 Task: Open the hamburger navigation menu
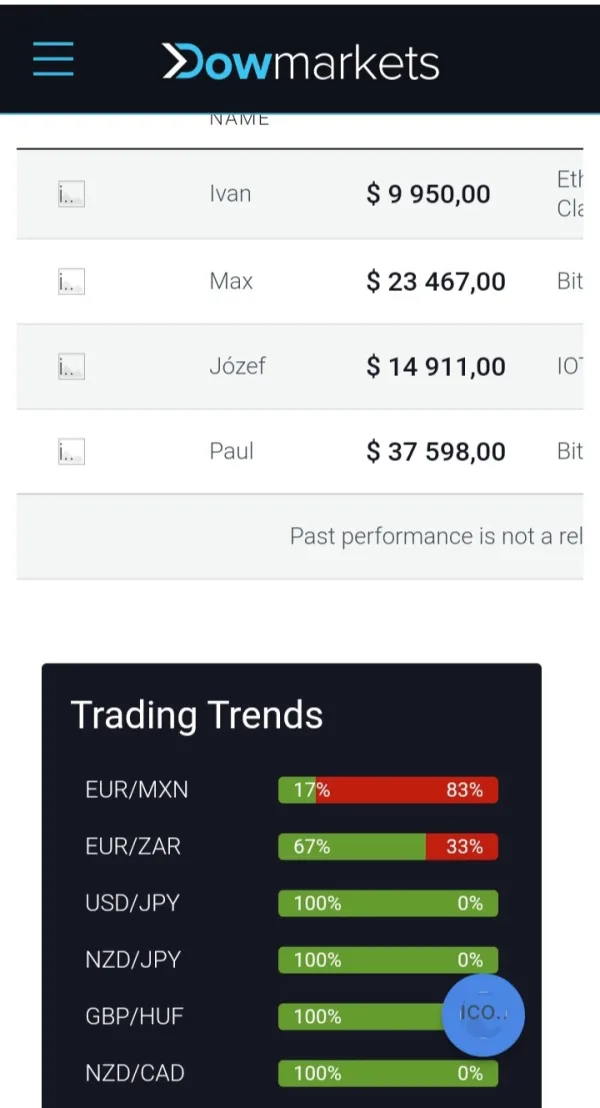click(53, 60)
